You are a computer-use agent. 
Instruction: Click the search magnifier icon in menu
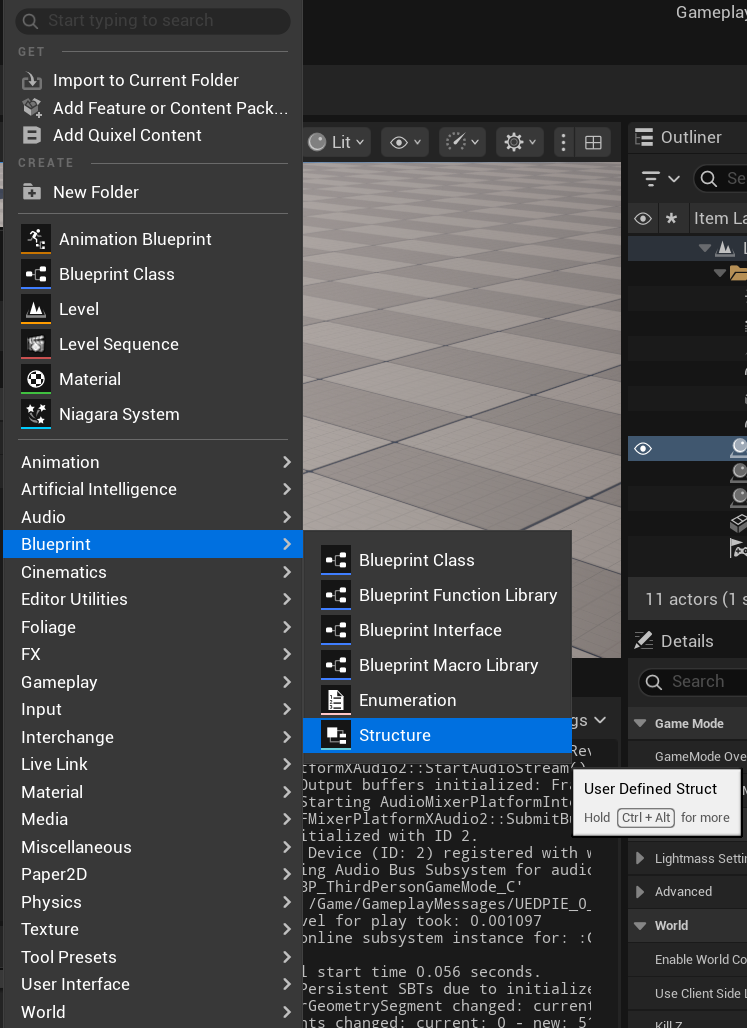[x=30, y=21]
